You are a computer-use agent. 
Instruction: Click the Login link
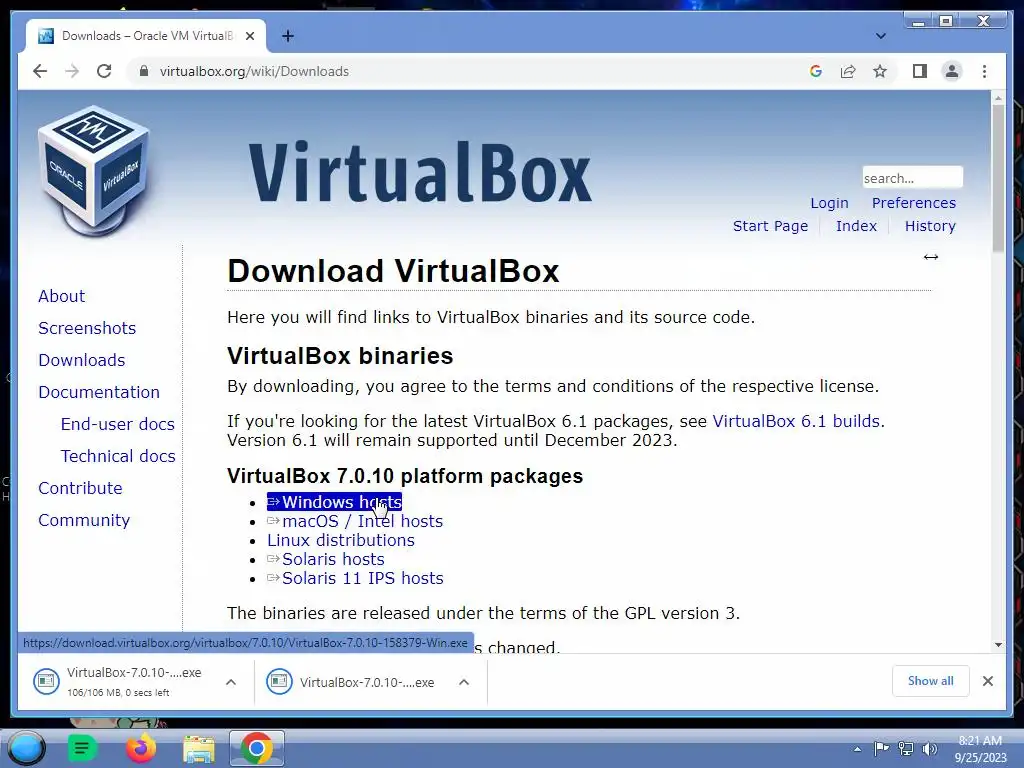(x=829, y=203)
